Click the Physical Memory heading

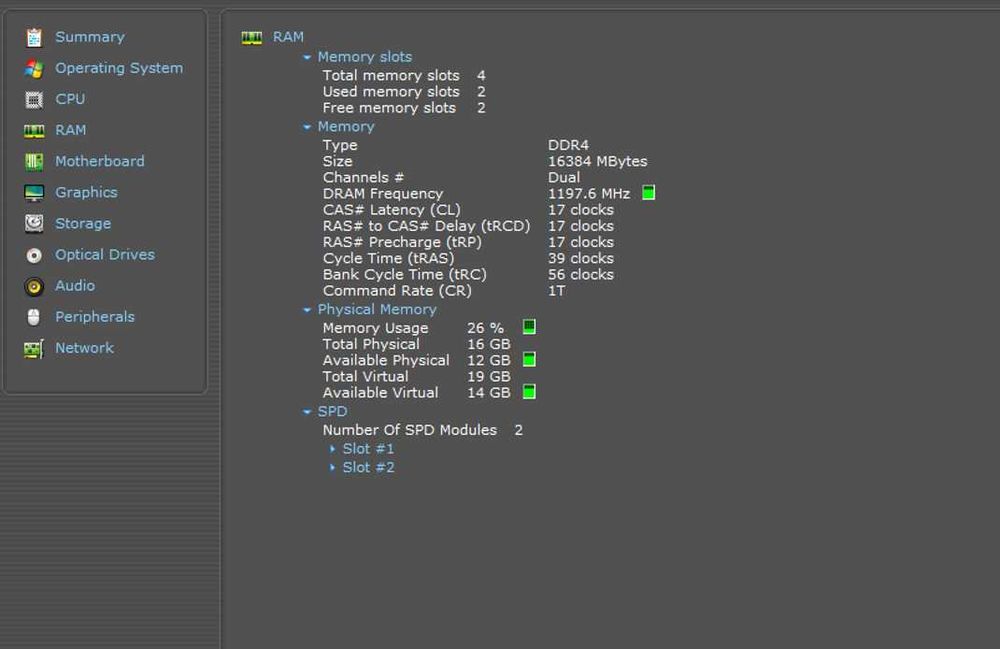377,309
